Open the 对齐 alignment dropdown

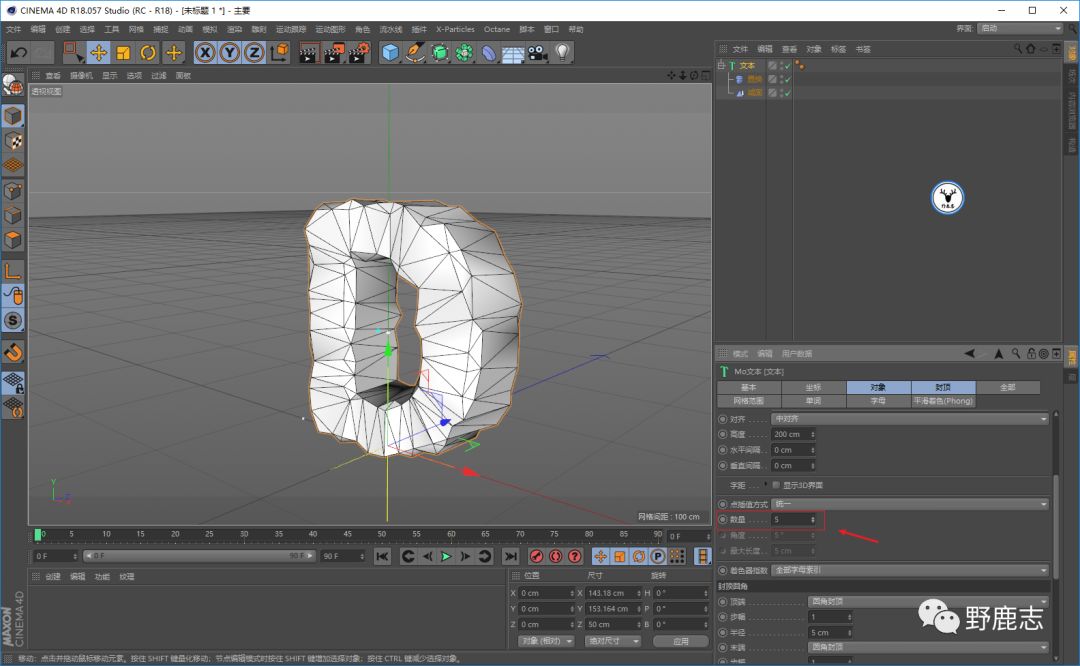pos(910,419)
